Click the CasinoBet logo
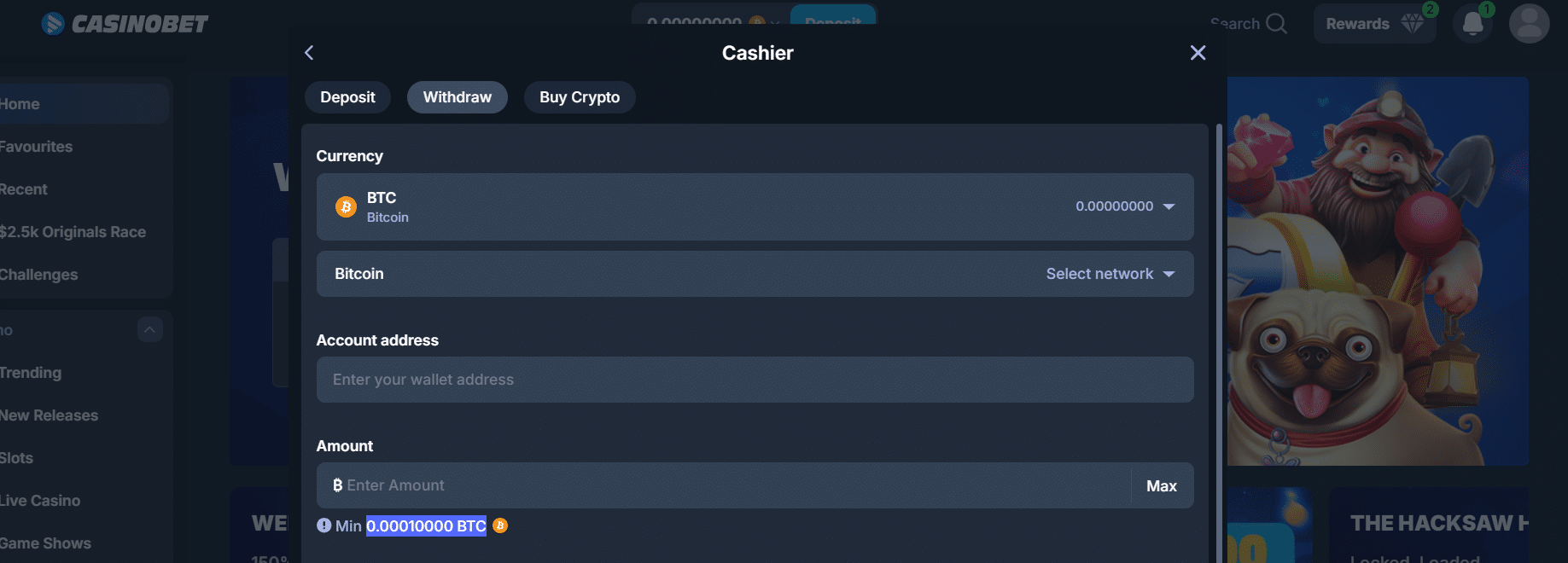The width and height of the screenshot is (1568, 563). (x=123, y=23)
